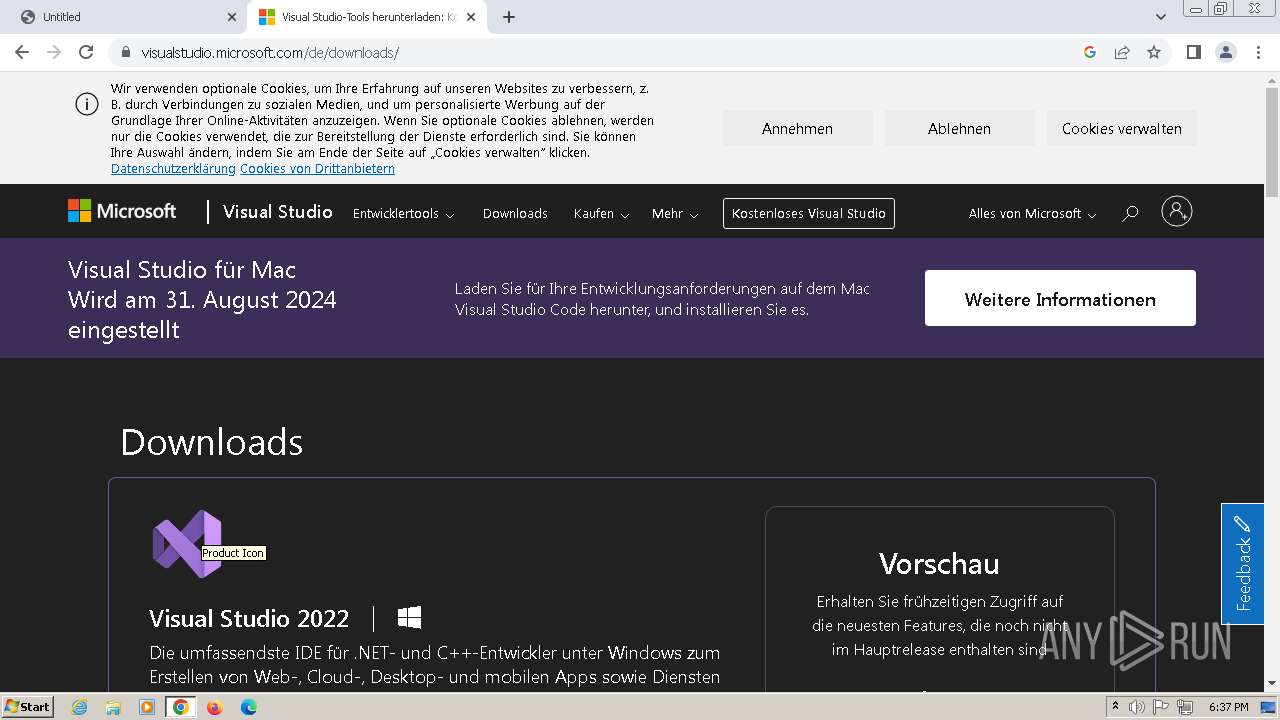Screen dimensions: 1280x720
Task: Open the Chrome three-dot menu
Action: tap(1258, 52)
